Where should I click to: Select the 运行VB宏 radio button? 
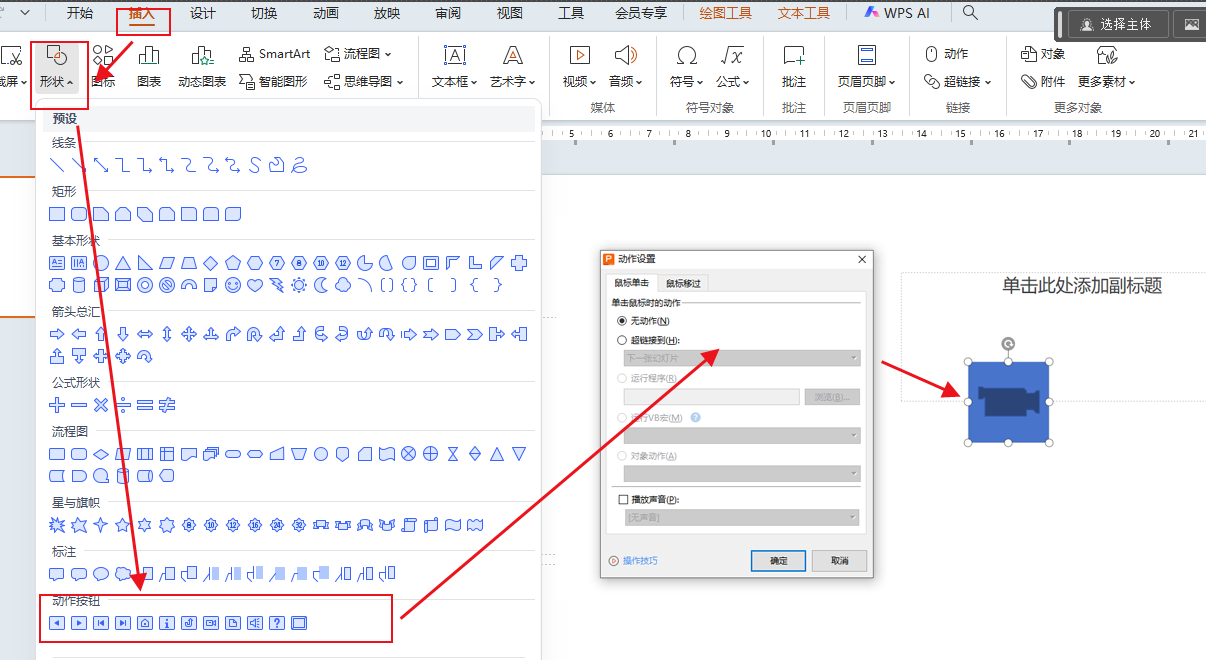click(x=622, y=418)
